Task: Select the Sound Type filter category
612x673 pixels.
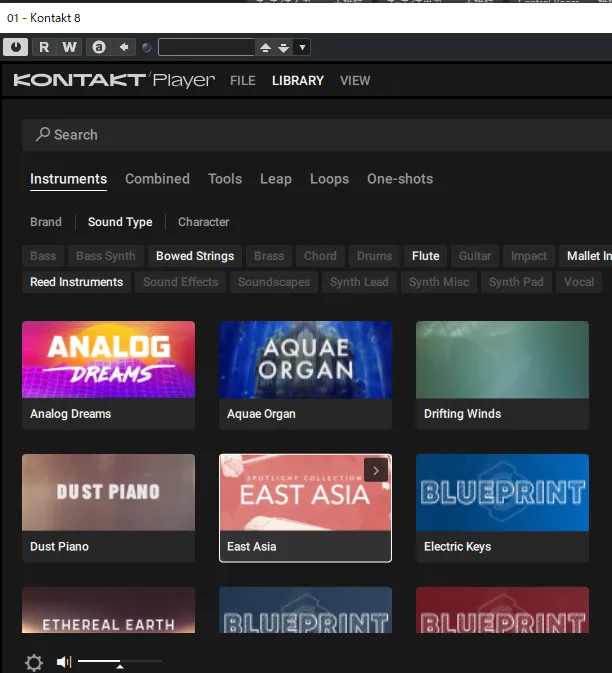Action: coord(120,222)
